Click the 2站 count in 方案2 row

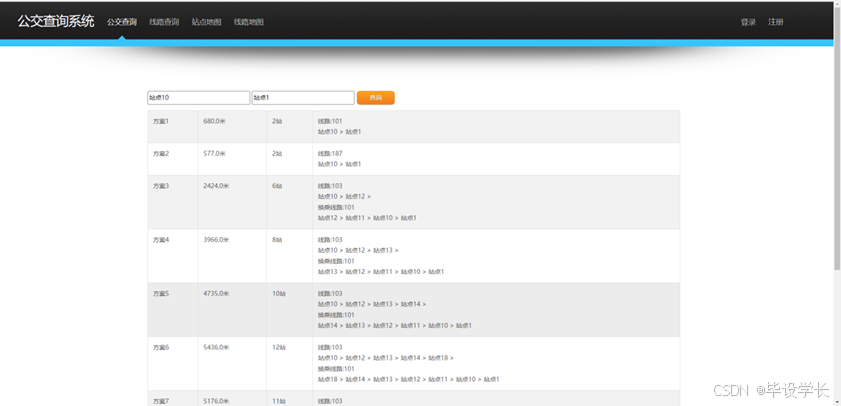tap(277, 153)
